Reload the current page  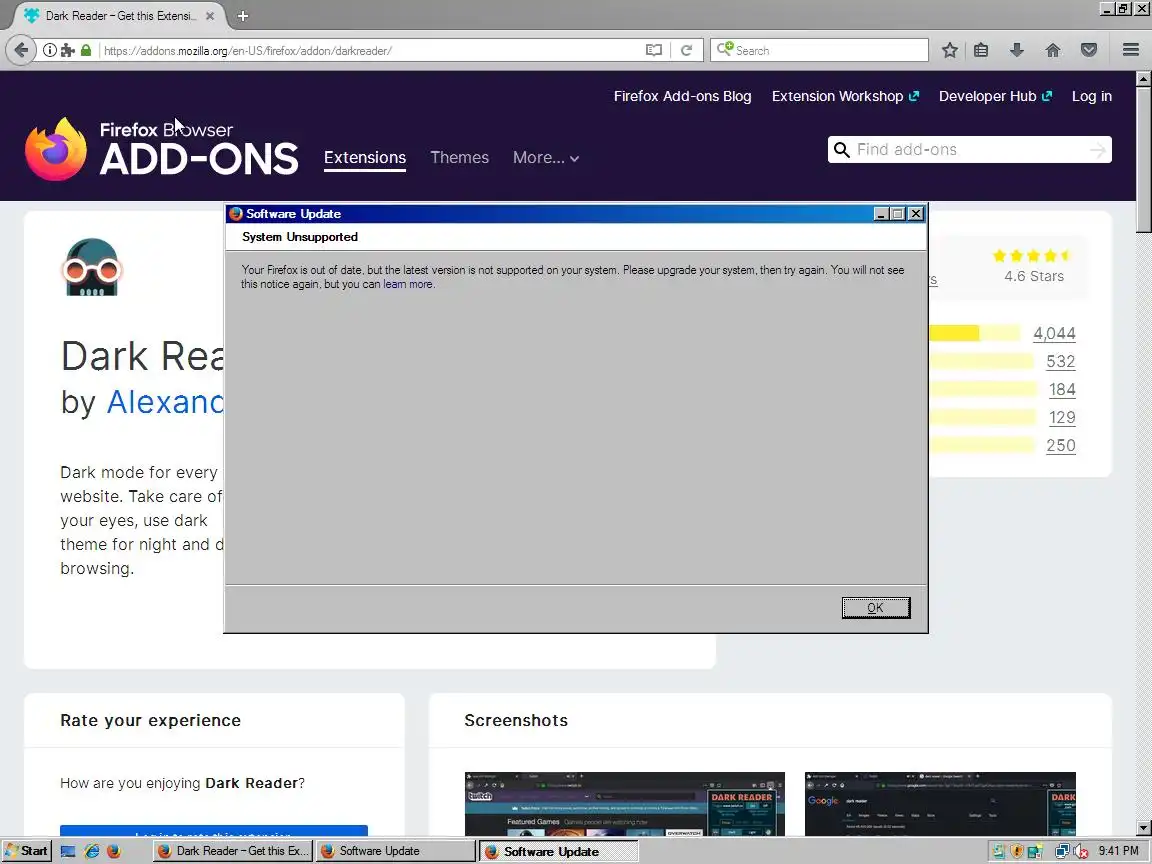(x=686, y=50)
